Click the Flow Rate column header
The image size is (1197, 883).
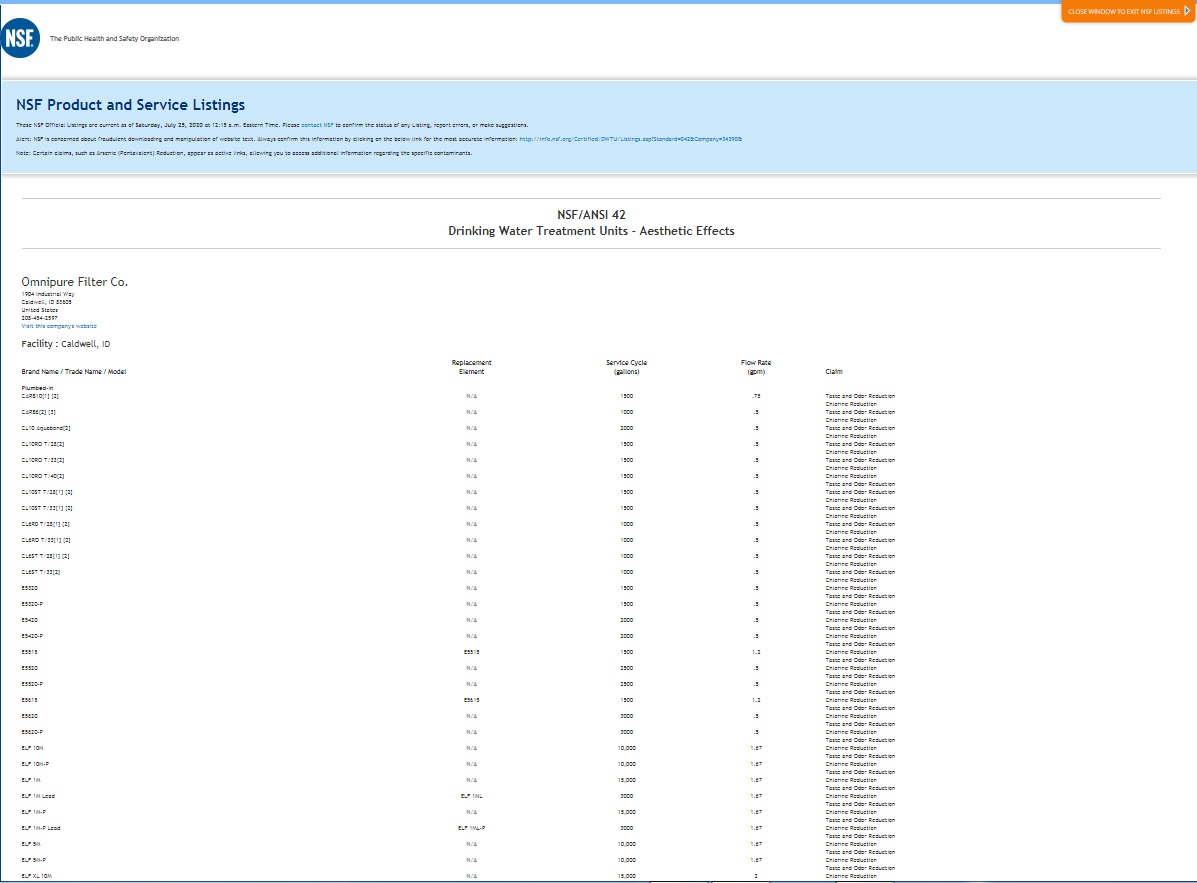(x=756, y=366)
